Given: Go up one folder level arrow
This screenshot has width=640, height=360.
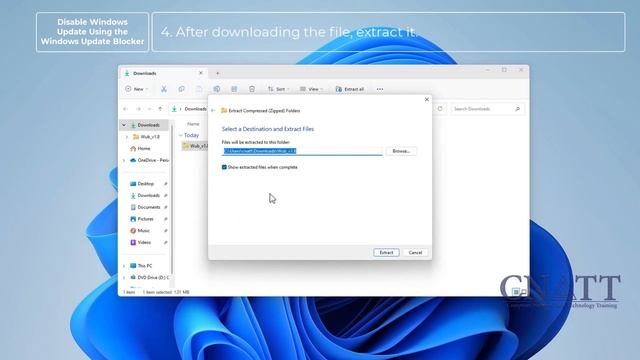Looking at the screenshot, I should click(x=160, y=109).
